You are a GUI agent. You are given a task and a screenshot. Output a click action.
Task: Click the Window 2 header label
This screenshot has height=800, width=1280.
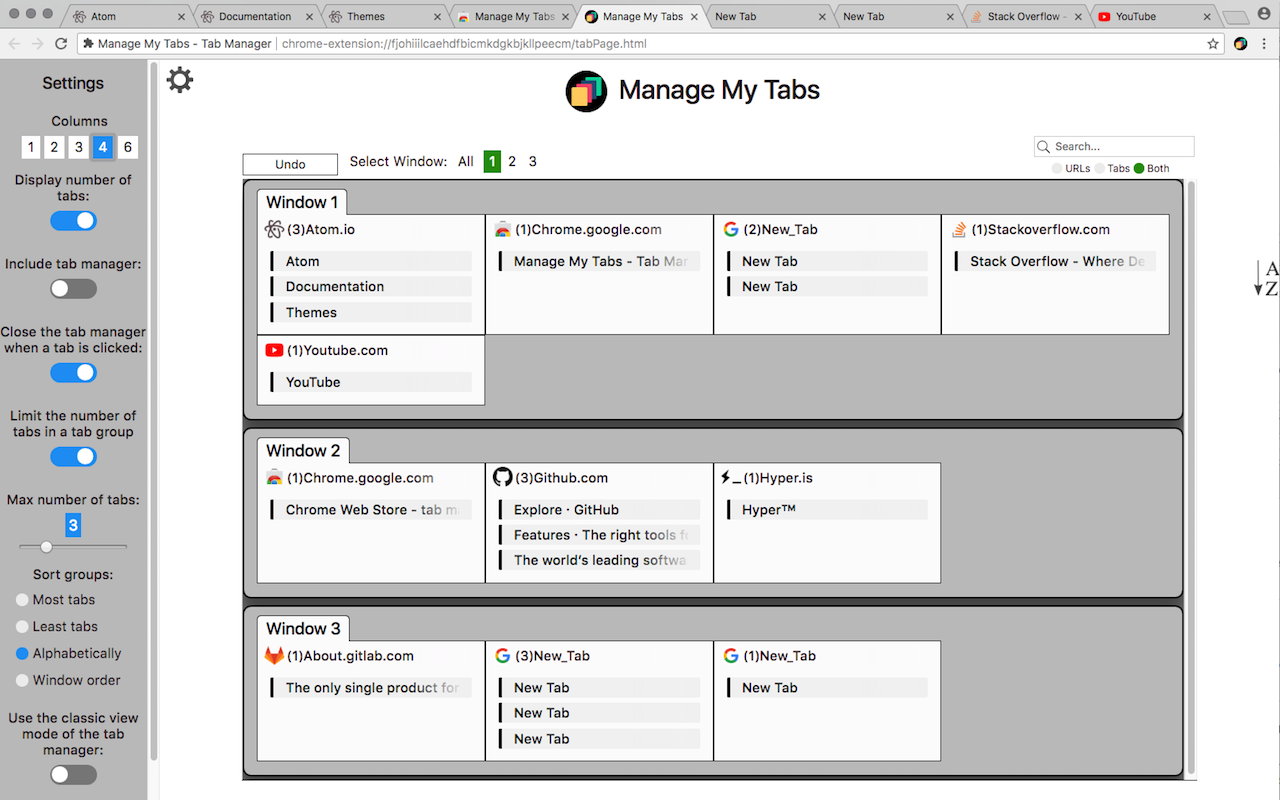coord(303,451)
